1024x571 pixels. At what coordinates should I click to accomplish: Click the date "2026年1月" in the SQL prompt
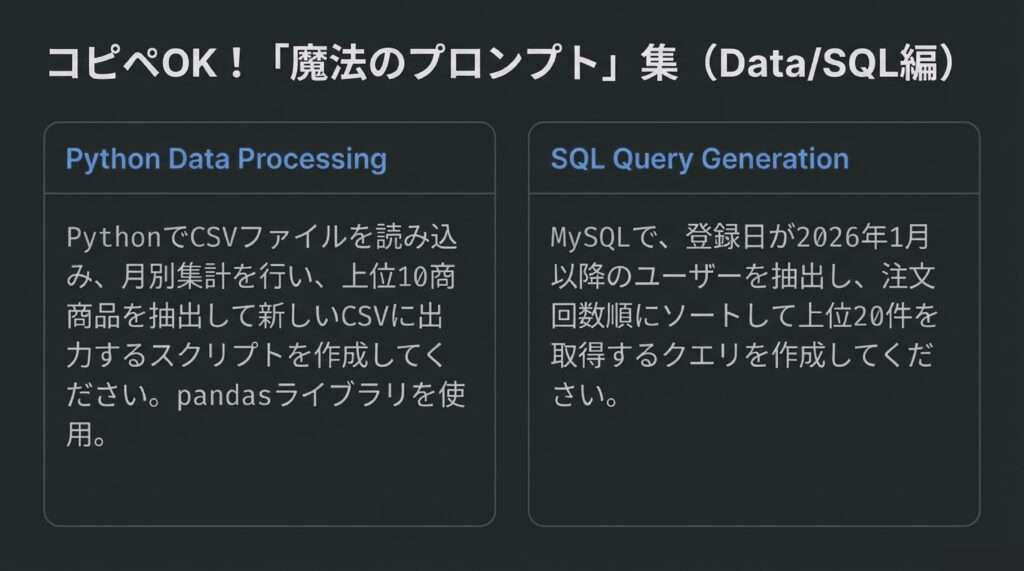tap(859, 238)
